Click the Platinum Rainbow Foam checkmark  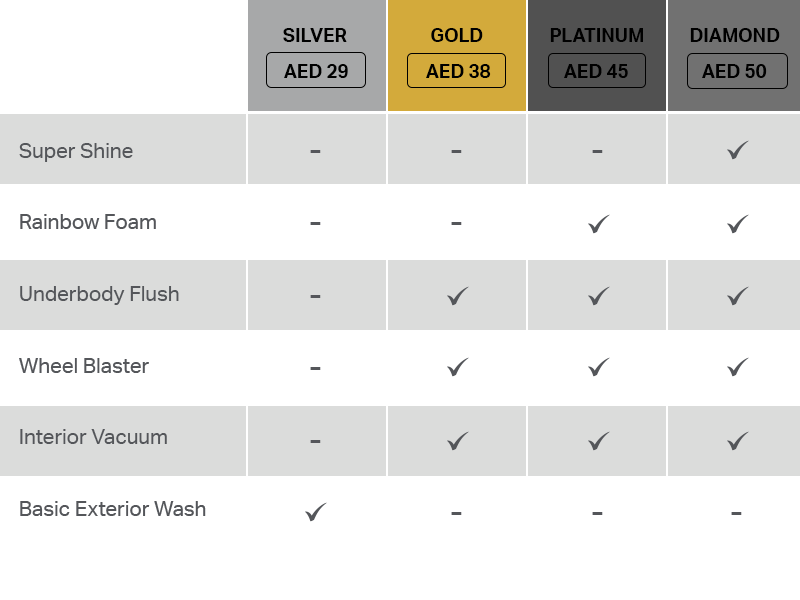(598, 223)
